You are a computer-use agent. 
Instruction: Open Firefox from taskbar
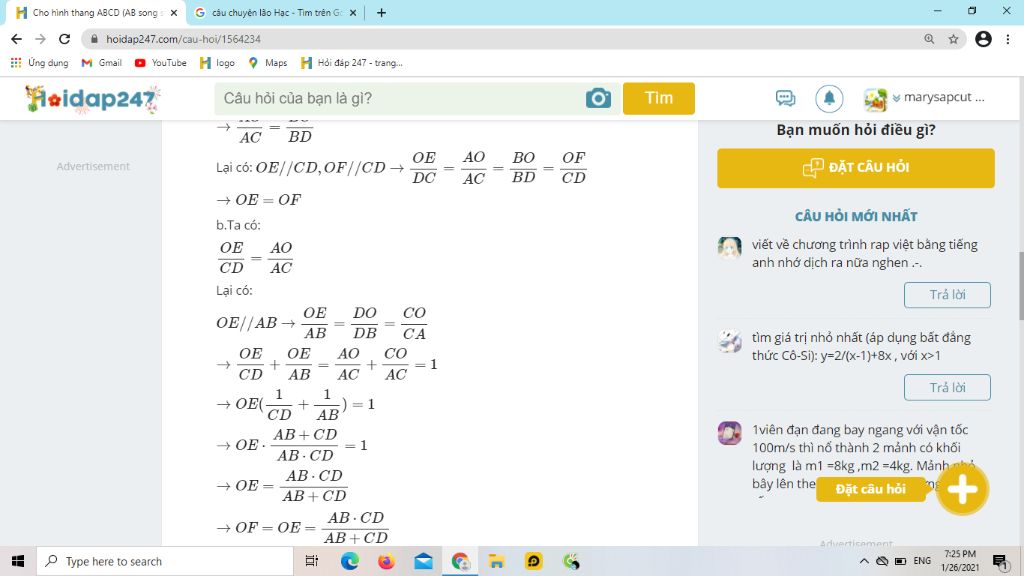coord(387,561)
